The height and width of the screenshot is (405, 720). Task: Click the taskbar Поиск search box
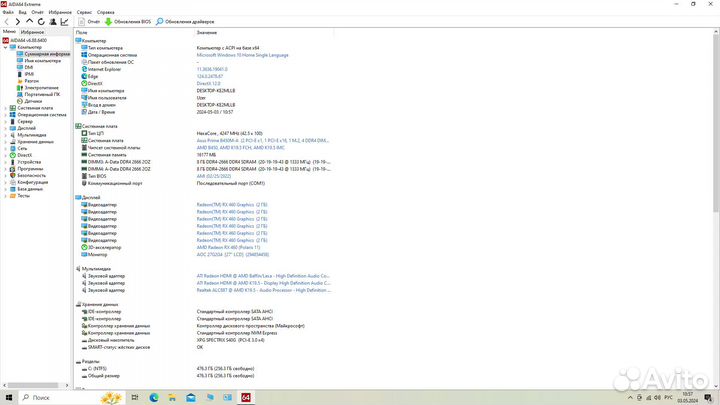(x=71, y=397)
